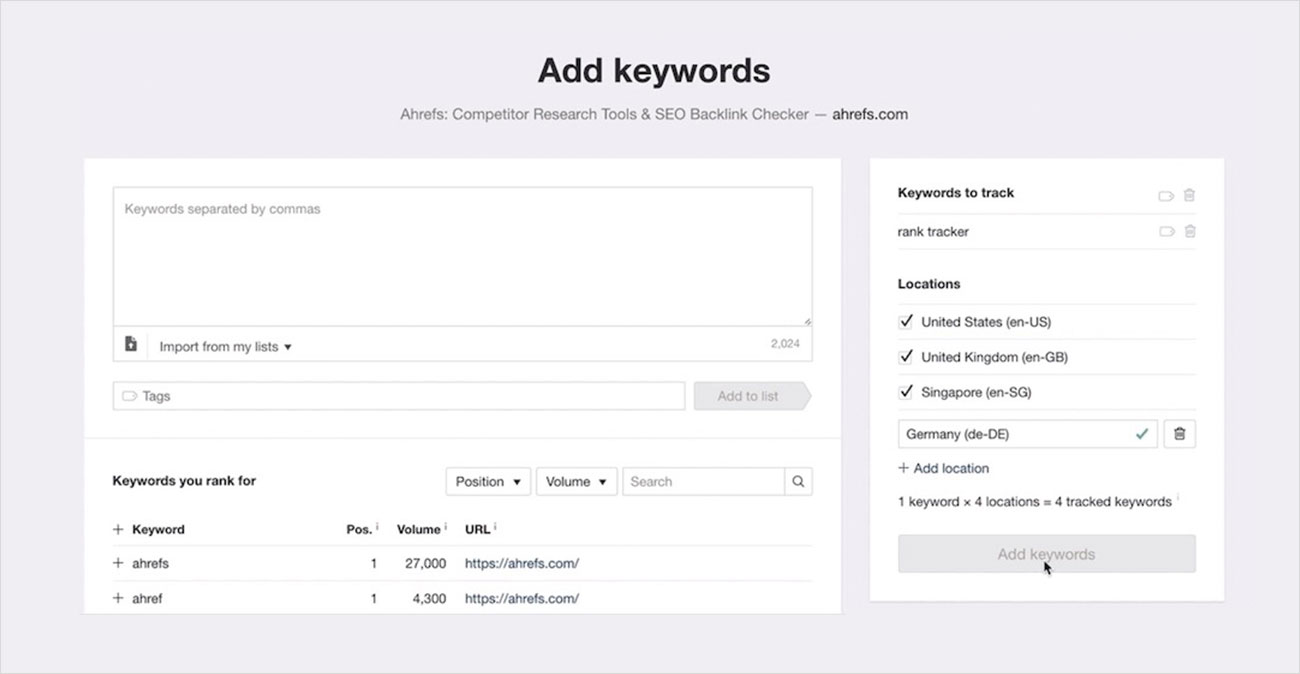Viewport: 1300px width, 674px height.
Task: Click the tag icon in the Keywords to track header
Action: coord(1166,196)
